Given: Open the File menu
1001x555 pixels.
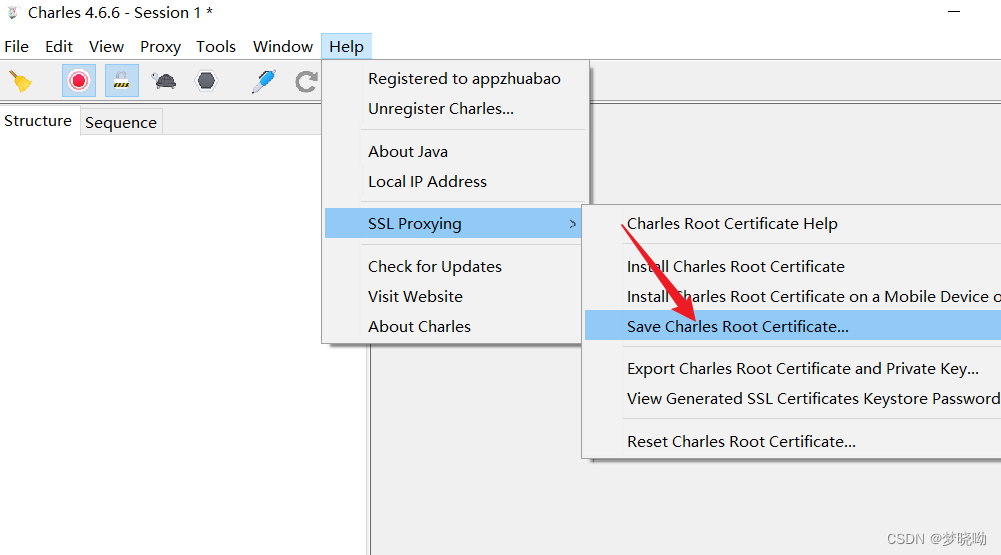Looking at the screenshot, I should (x=17, y=47).
